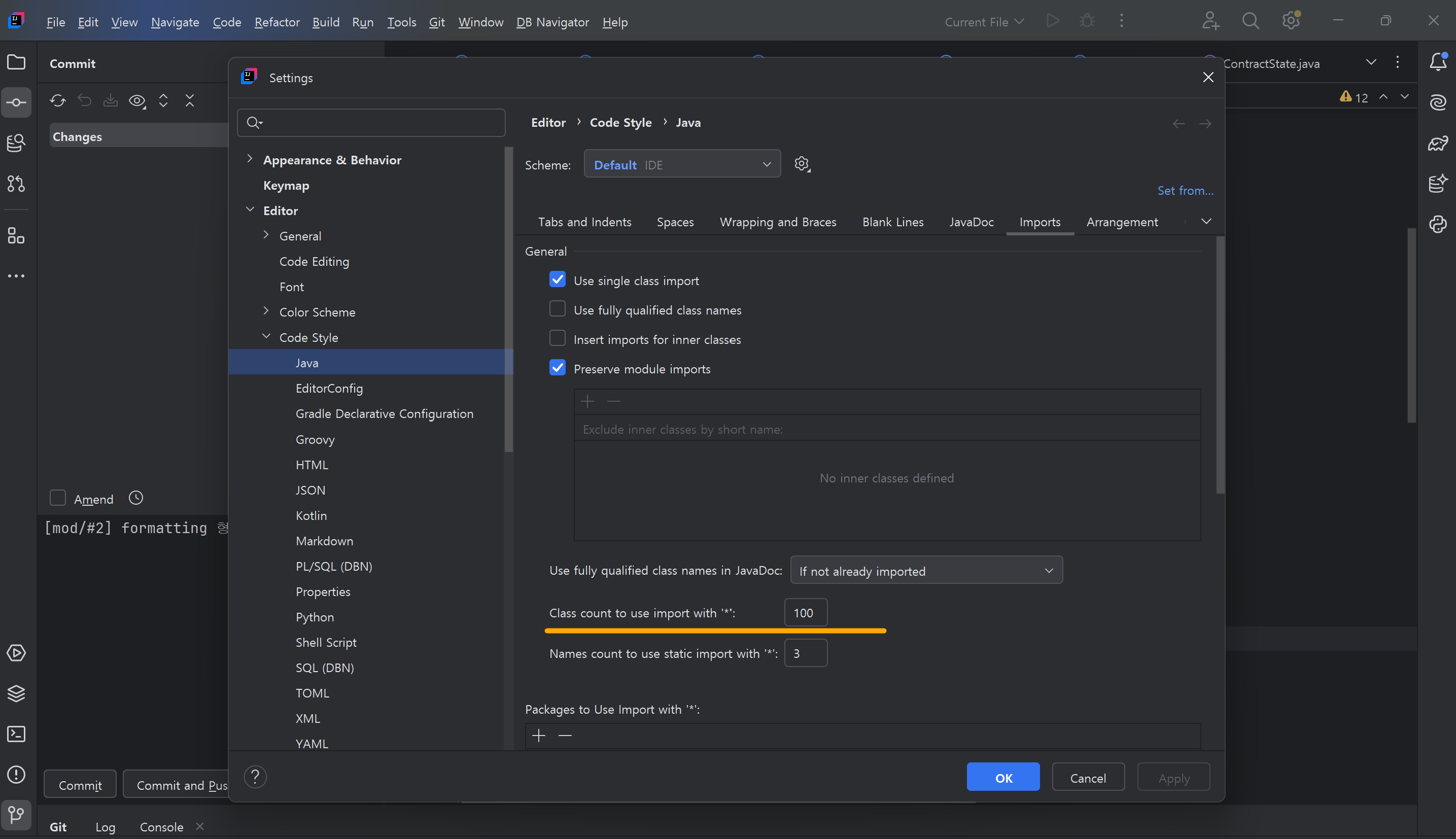
Task: Click the class count import field
Action: coord(806,613)
